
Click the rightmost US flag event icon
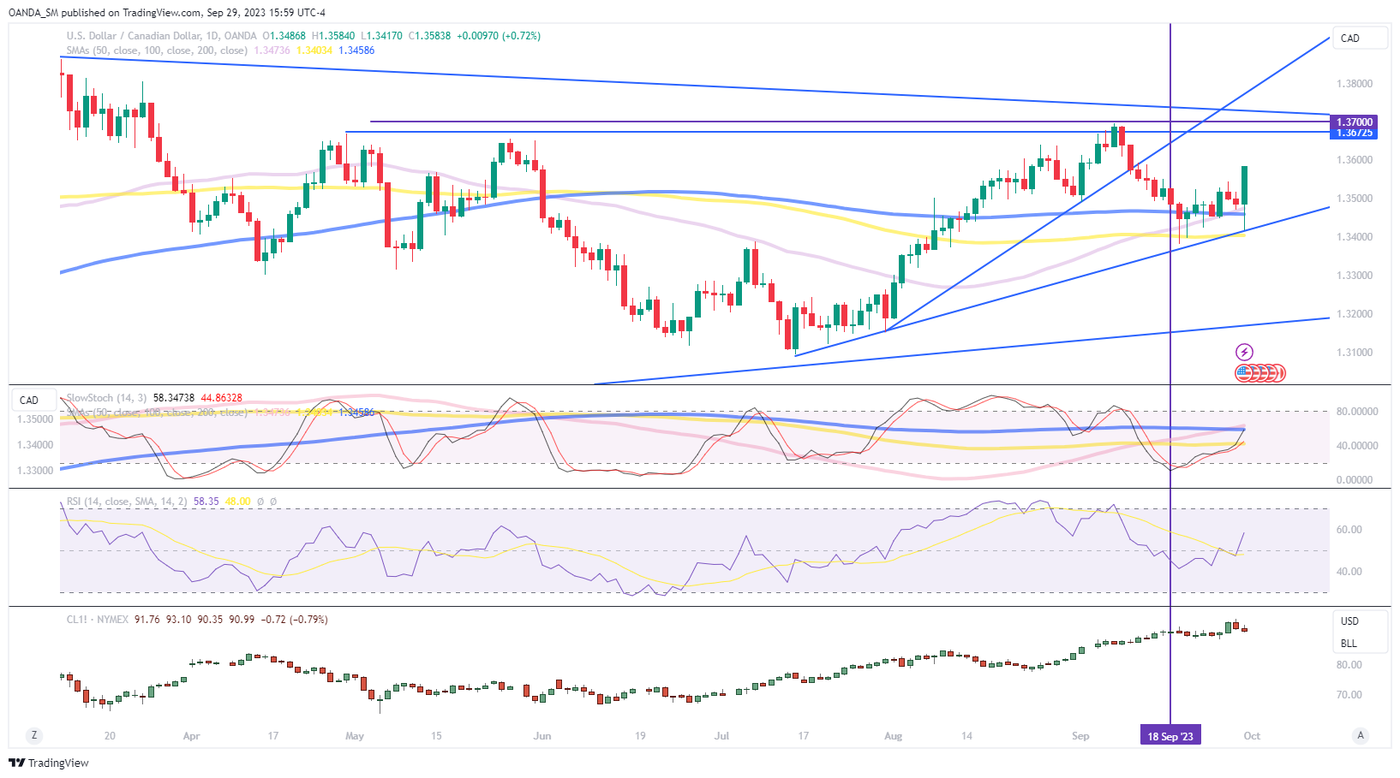click(x=1277, y=373)
